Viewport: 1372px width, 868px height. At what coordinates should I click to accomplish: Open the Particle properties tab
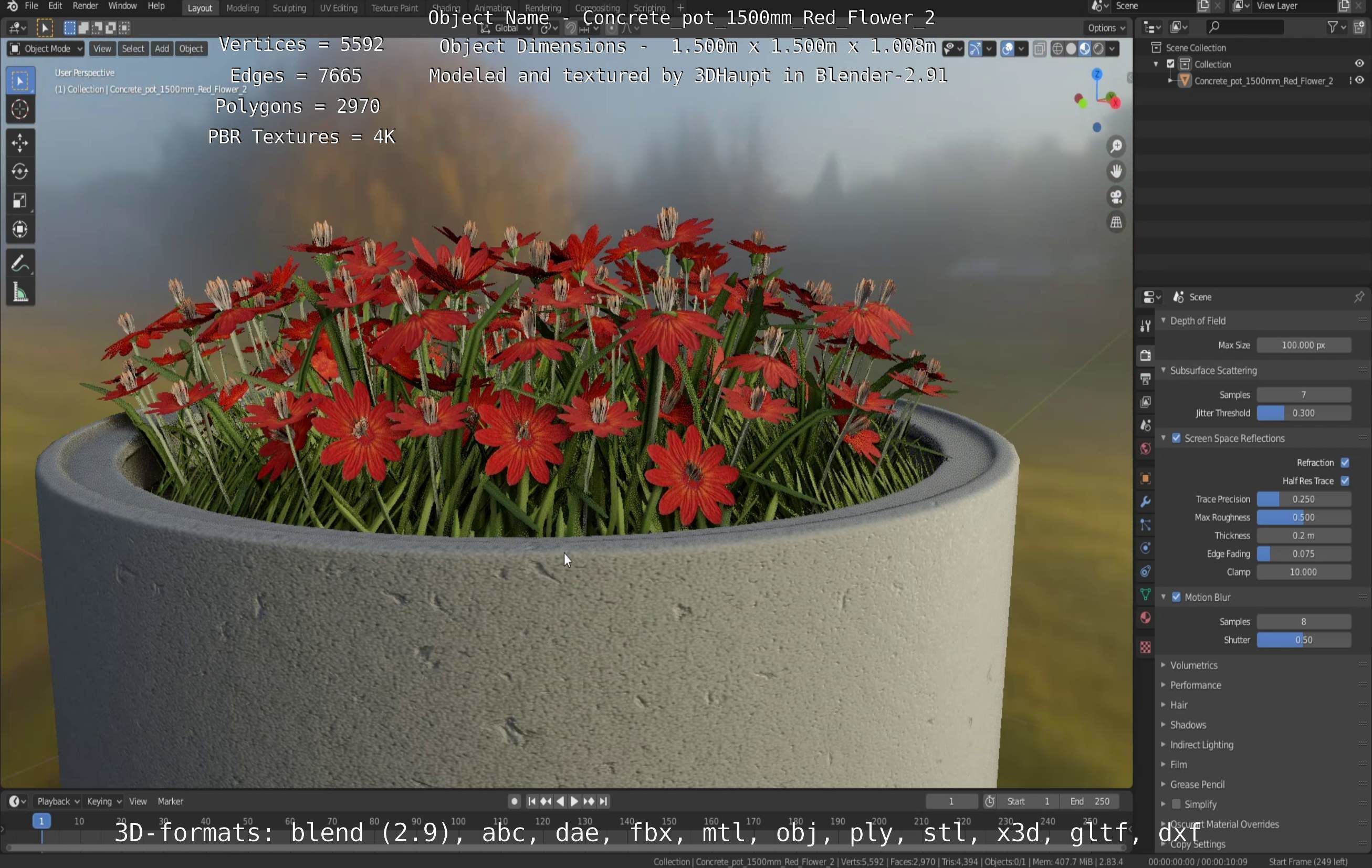pyautogui.click(x=1145, y=525)
